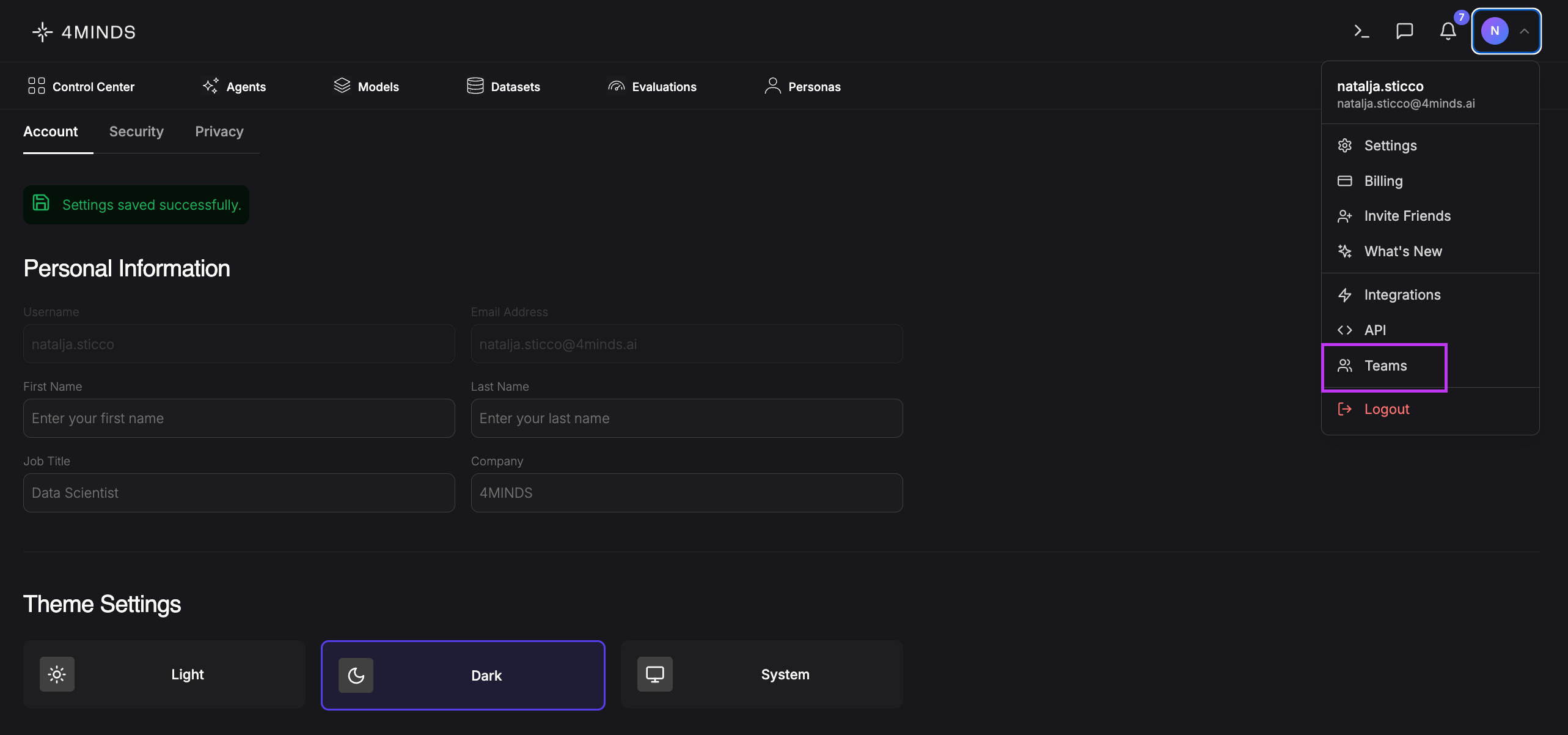Viewport: 1568px width, 735px height.
Task: Click natalja.sticco@4minds.ai in menu header
Action: coord(1406,104)
